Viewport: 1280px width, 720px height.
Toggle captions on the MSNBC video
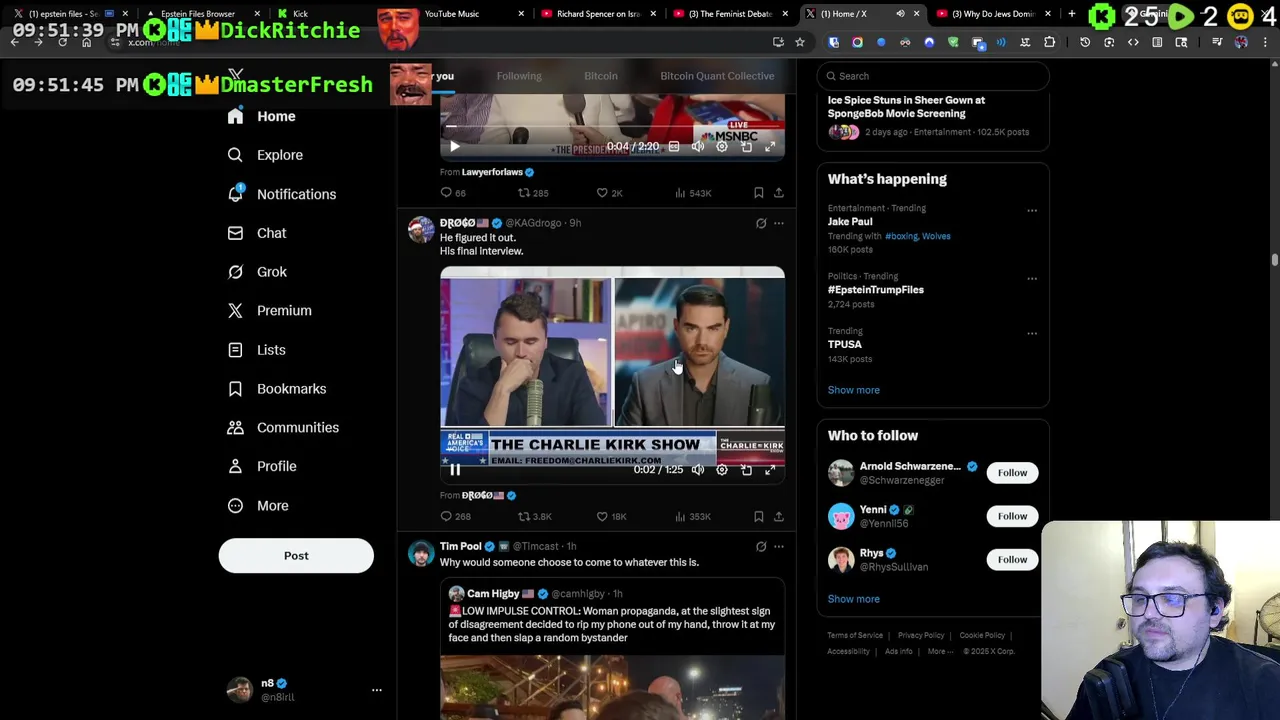tap(674, 147)
